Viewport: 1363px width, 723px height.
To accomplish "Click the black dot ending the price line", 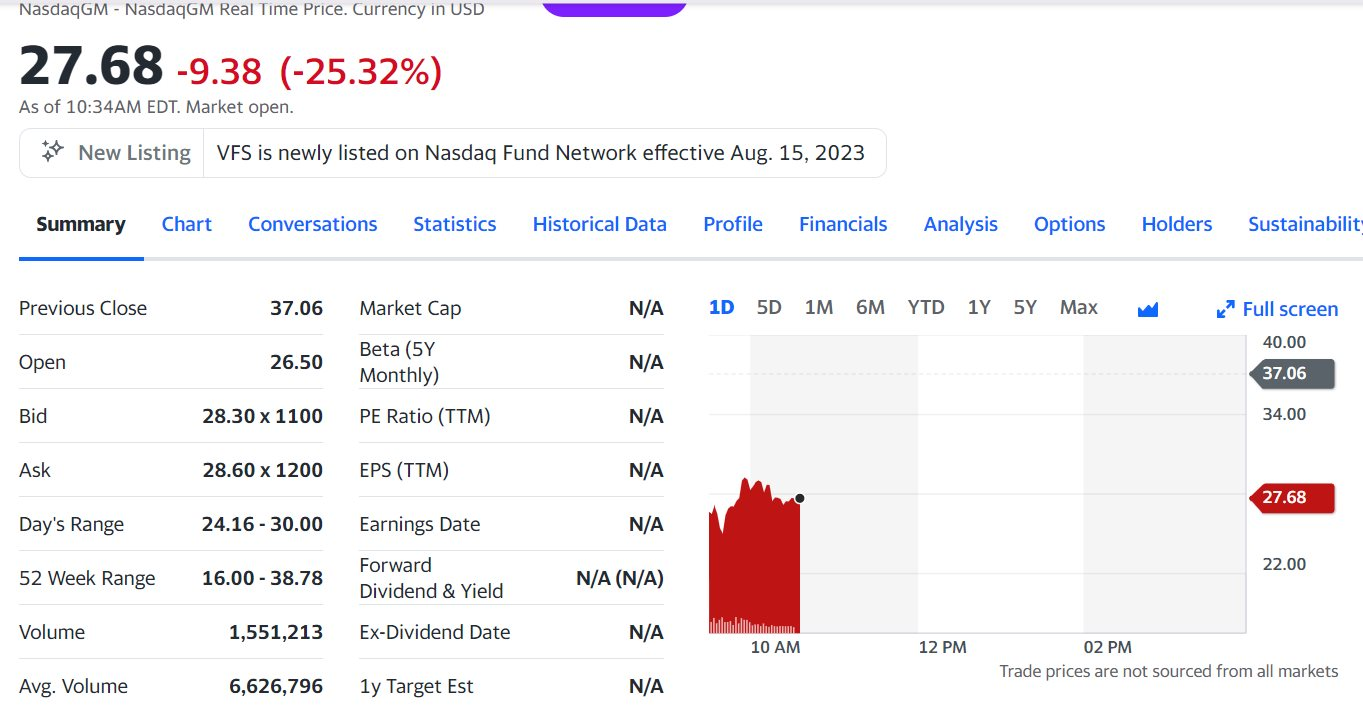I will pyautogui.click(x=799, y=498).
